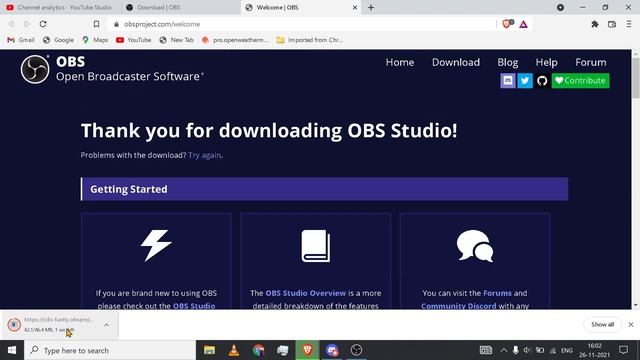Show hidden system tray icons
Viewport: 640px width, 360px height.
click(x=504, y=350)
